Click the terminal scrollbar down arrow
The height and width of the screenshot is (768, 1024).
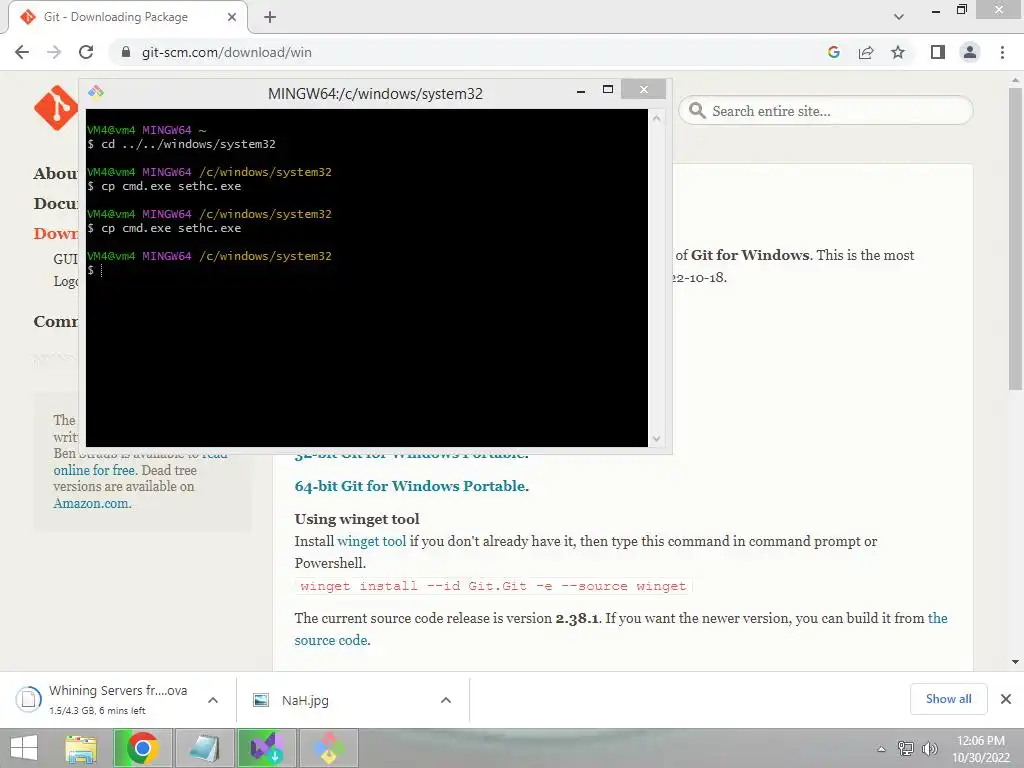point(656,439)
